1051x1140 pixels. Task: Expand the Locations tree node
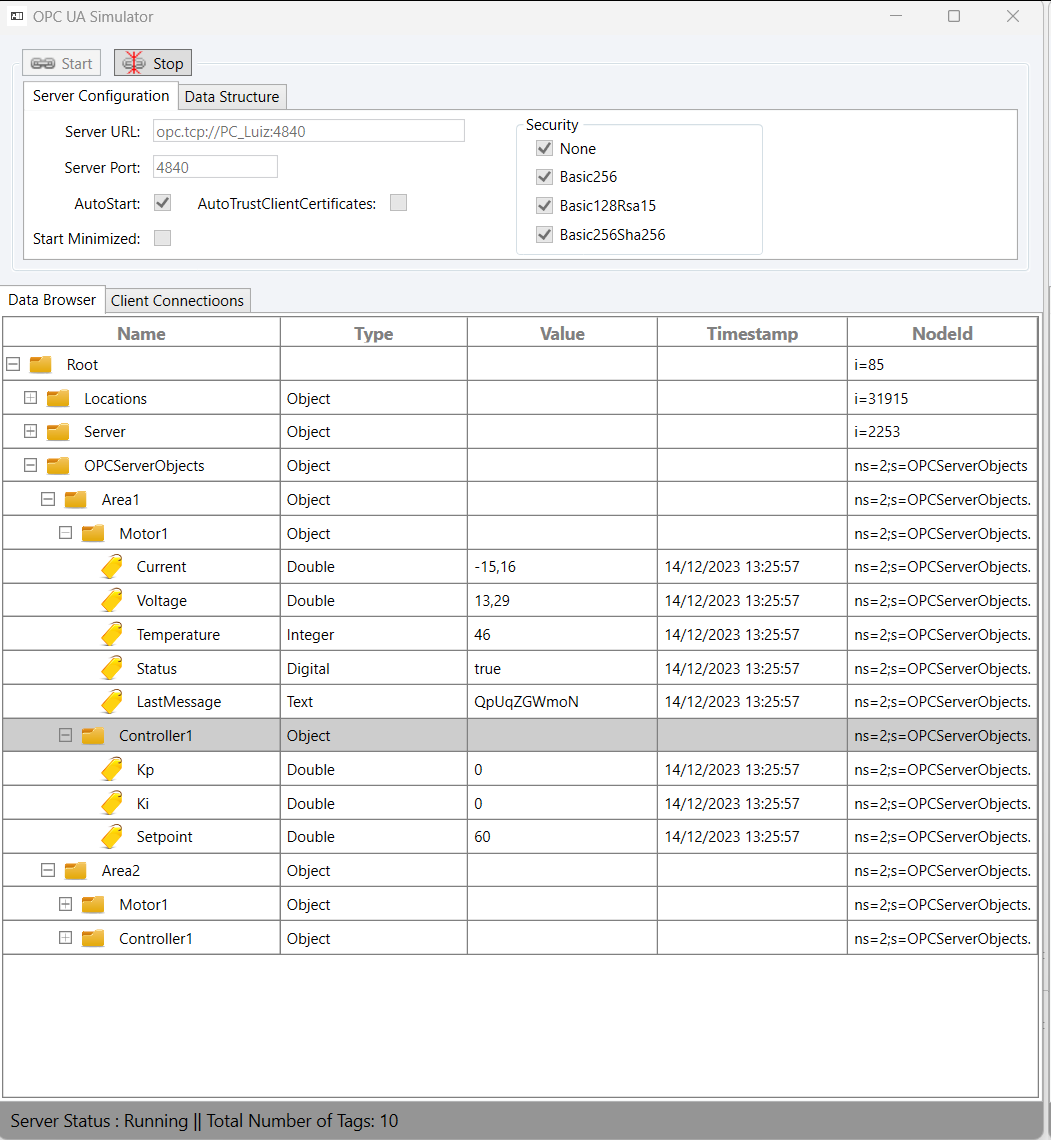pos(30,398)
